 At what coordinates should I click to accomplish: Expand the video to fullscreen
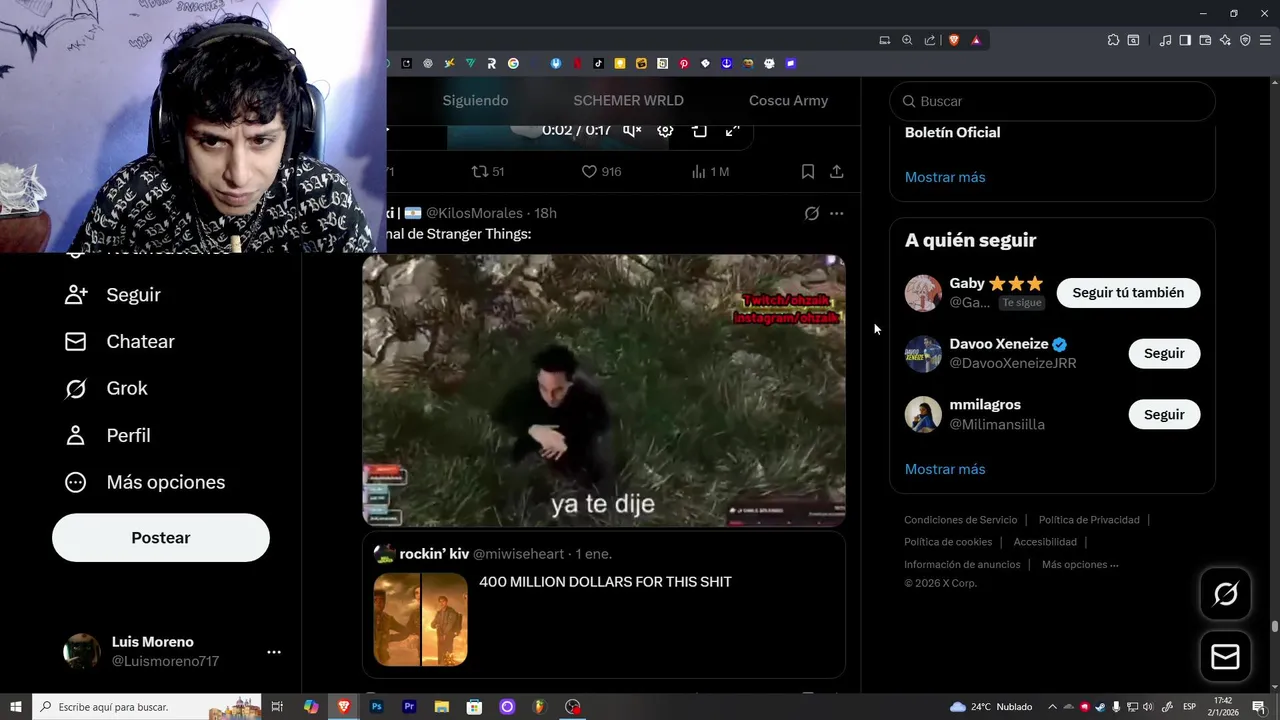click(x=732, y=131)
